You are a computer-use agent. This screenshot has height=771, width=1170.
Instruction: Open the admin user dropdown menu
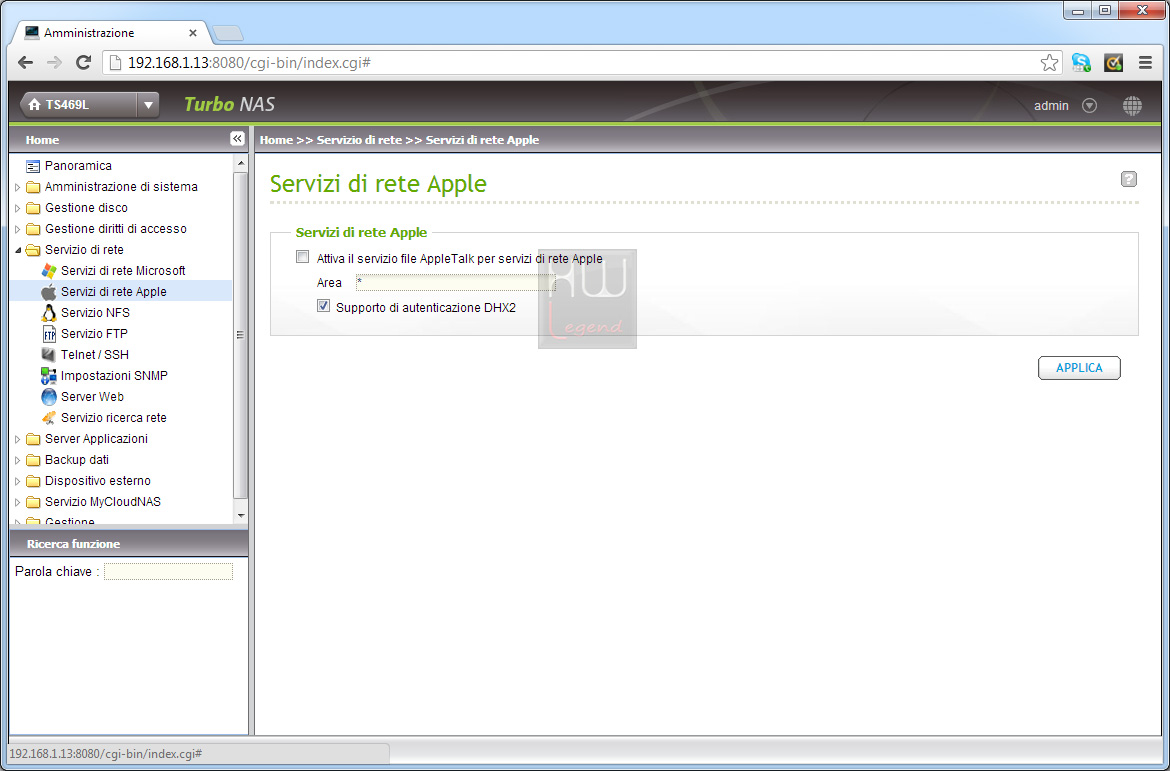1089,106
